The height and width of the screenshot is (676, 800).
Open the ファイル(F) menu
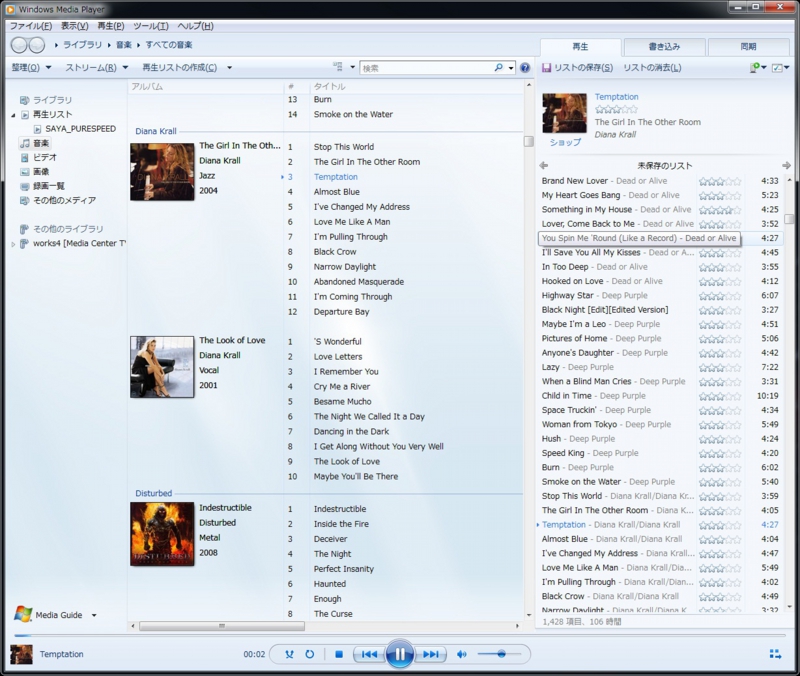click(x=31, y=26)
